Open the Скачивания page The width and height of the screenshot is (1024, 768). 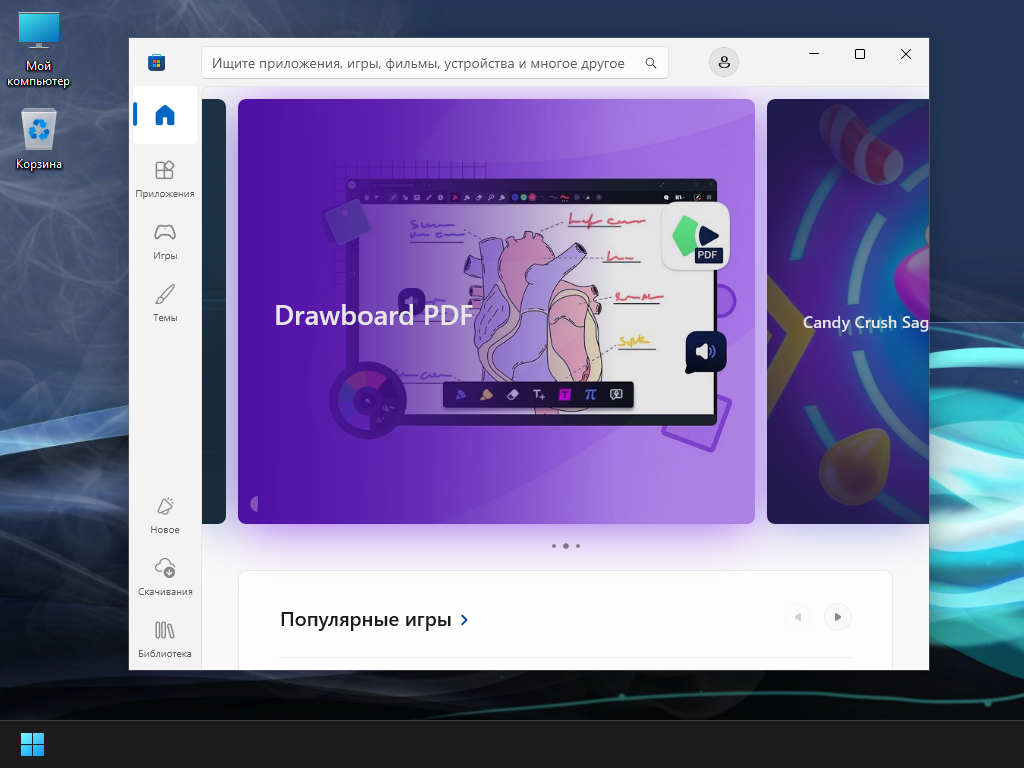165,577
